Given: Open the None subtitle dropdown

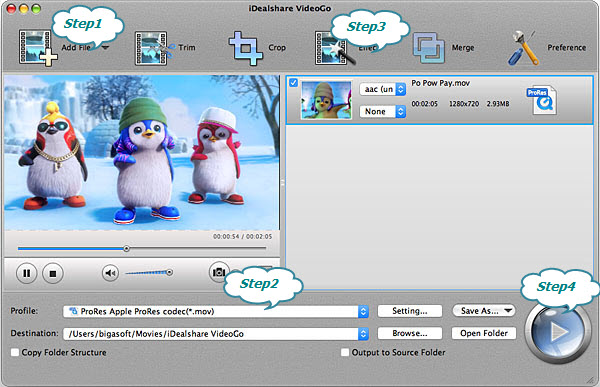Looking at the screenshot, I should coord(382,111).
